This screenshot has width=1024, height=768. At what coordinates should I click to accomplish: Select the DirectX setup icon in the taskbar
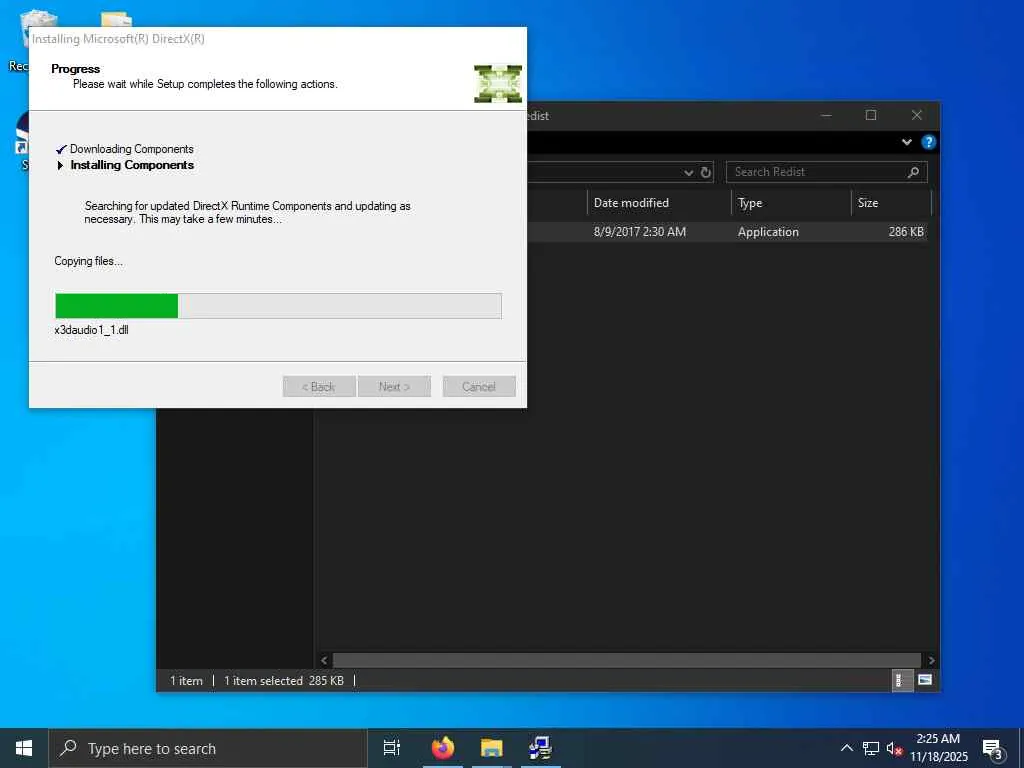(540, 748)
